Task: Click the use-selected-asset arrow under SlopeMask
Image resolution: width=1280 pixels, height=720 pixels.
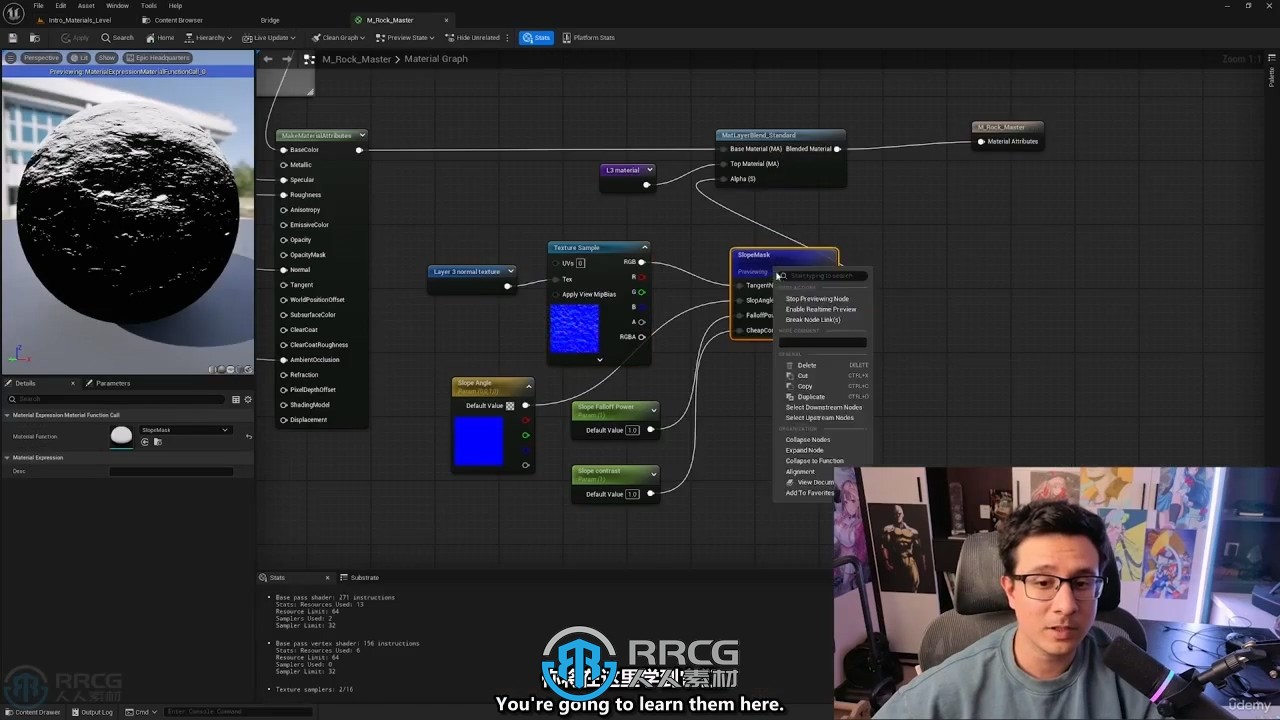Action: [145, 442]
